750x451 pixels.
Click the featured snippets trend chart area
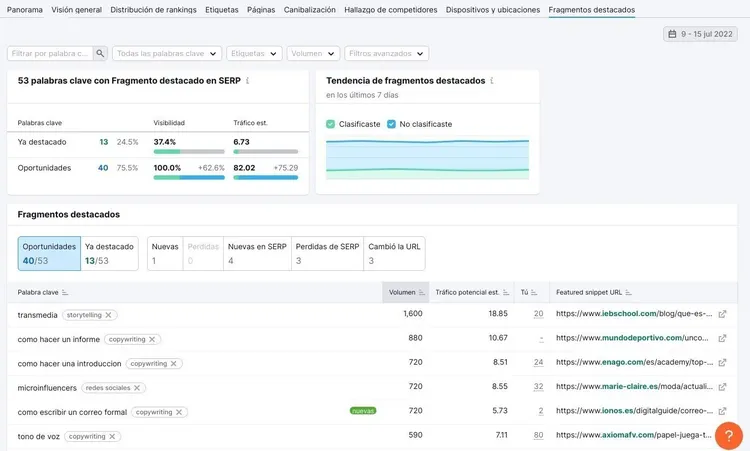pyautogui.click(x=427, y=159)
